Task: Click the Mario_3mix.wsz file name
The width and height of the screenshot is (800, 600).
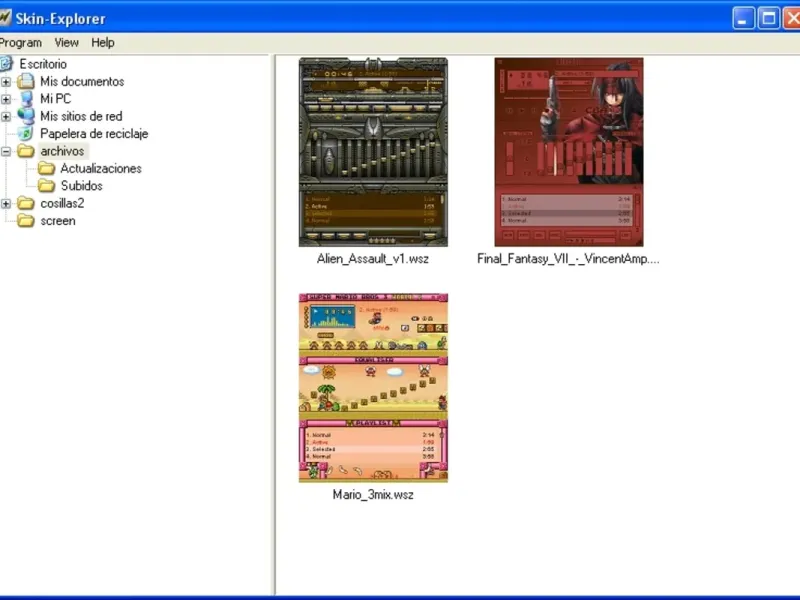Action: coord(373,494)
